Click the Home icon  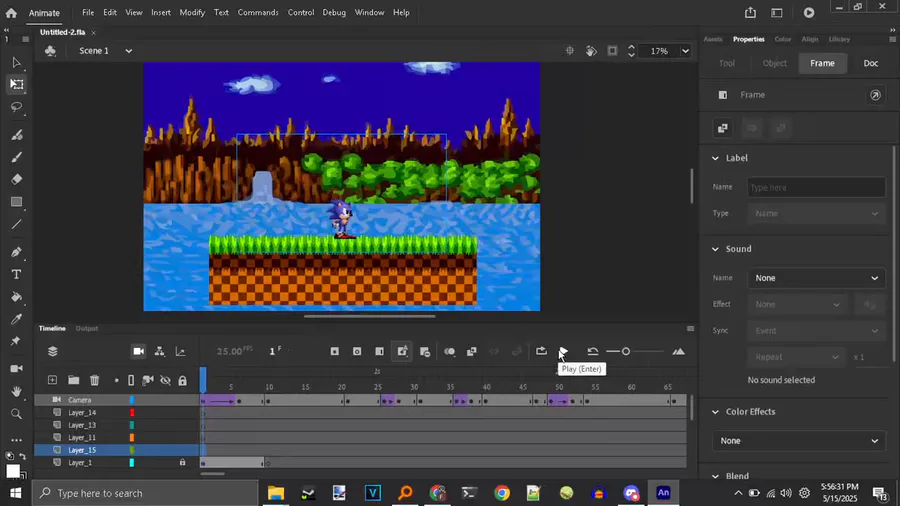(11, 13)
